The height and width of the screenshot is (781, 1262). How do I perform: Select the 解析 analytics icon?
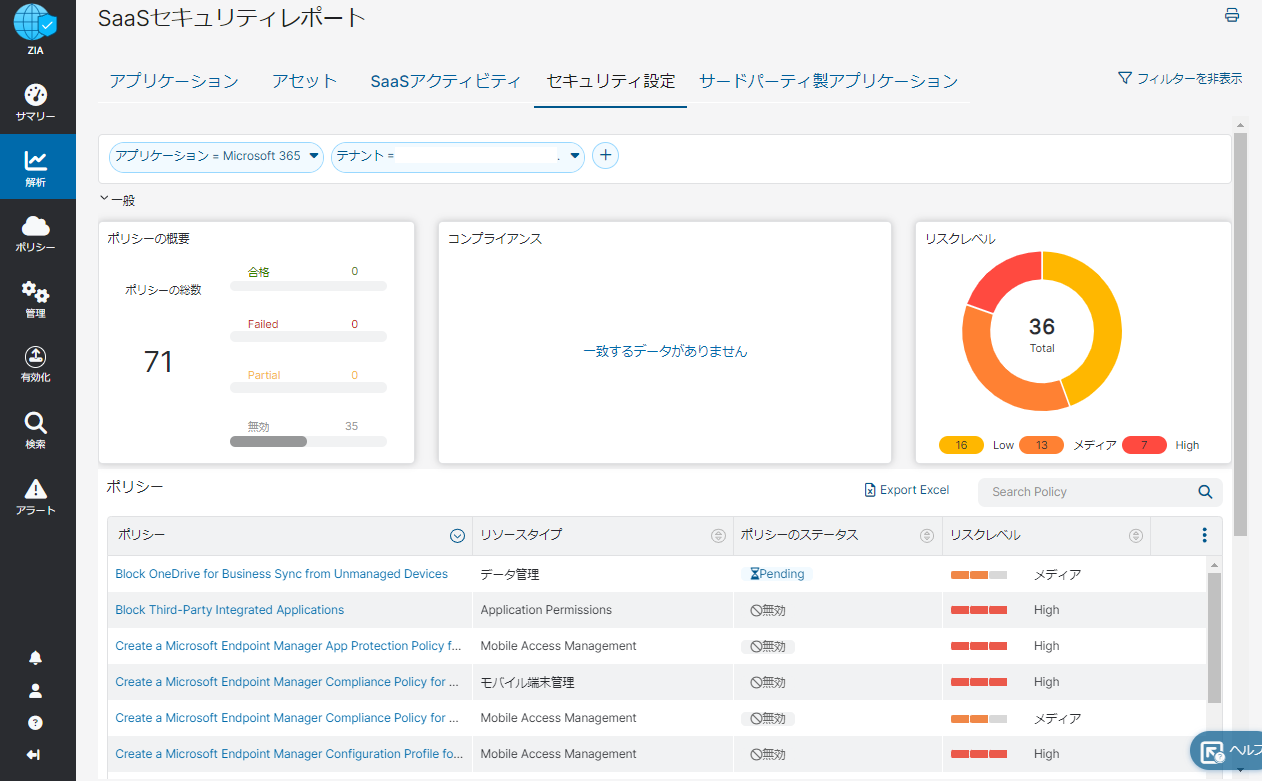point(35,161)
